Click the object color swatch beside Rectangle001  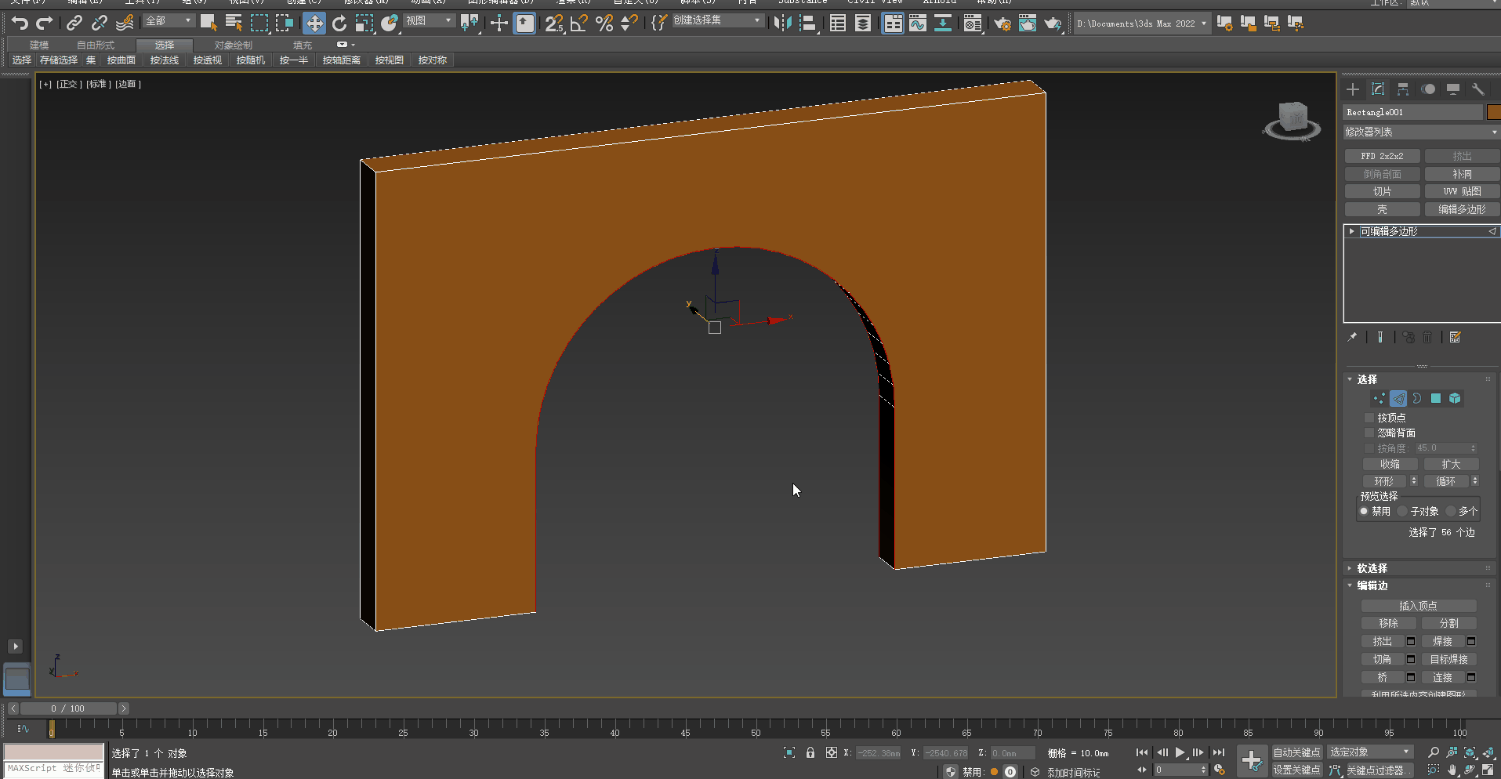click(1494, 112)
